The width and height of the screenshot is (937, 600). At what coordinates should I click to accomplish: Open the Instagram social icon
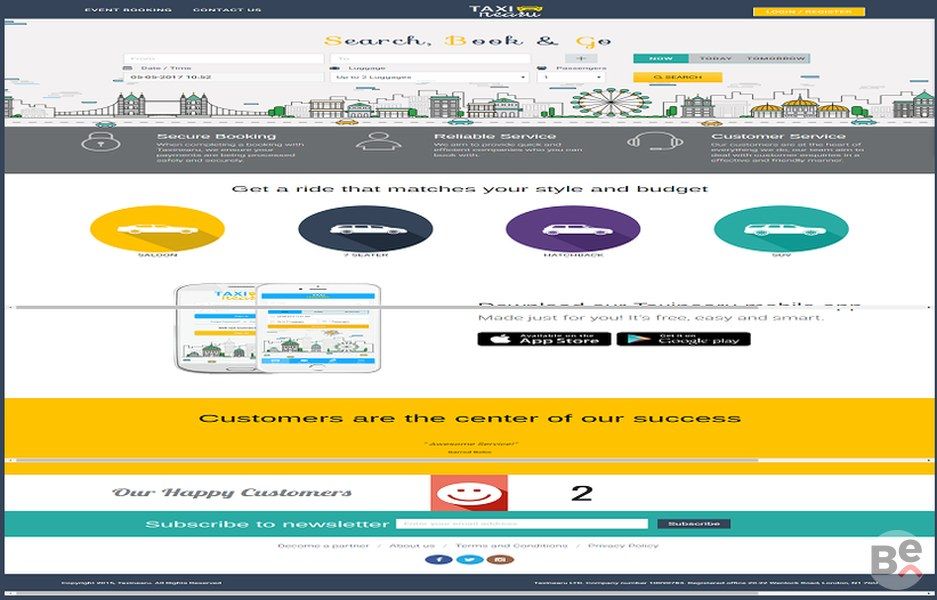click(x=500, y=559)
